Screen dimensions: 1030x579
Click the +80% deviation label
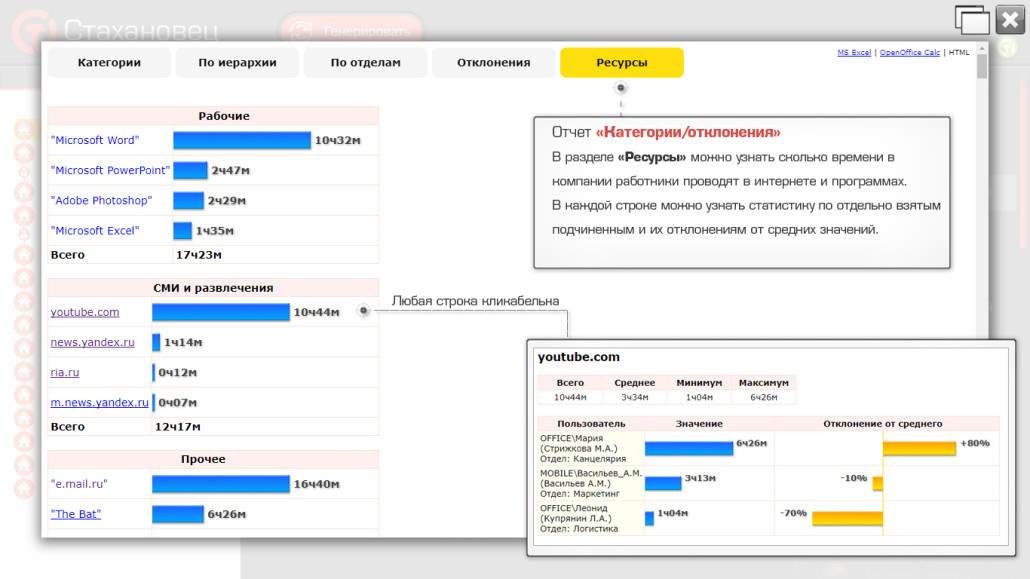coord(975,443)
